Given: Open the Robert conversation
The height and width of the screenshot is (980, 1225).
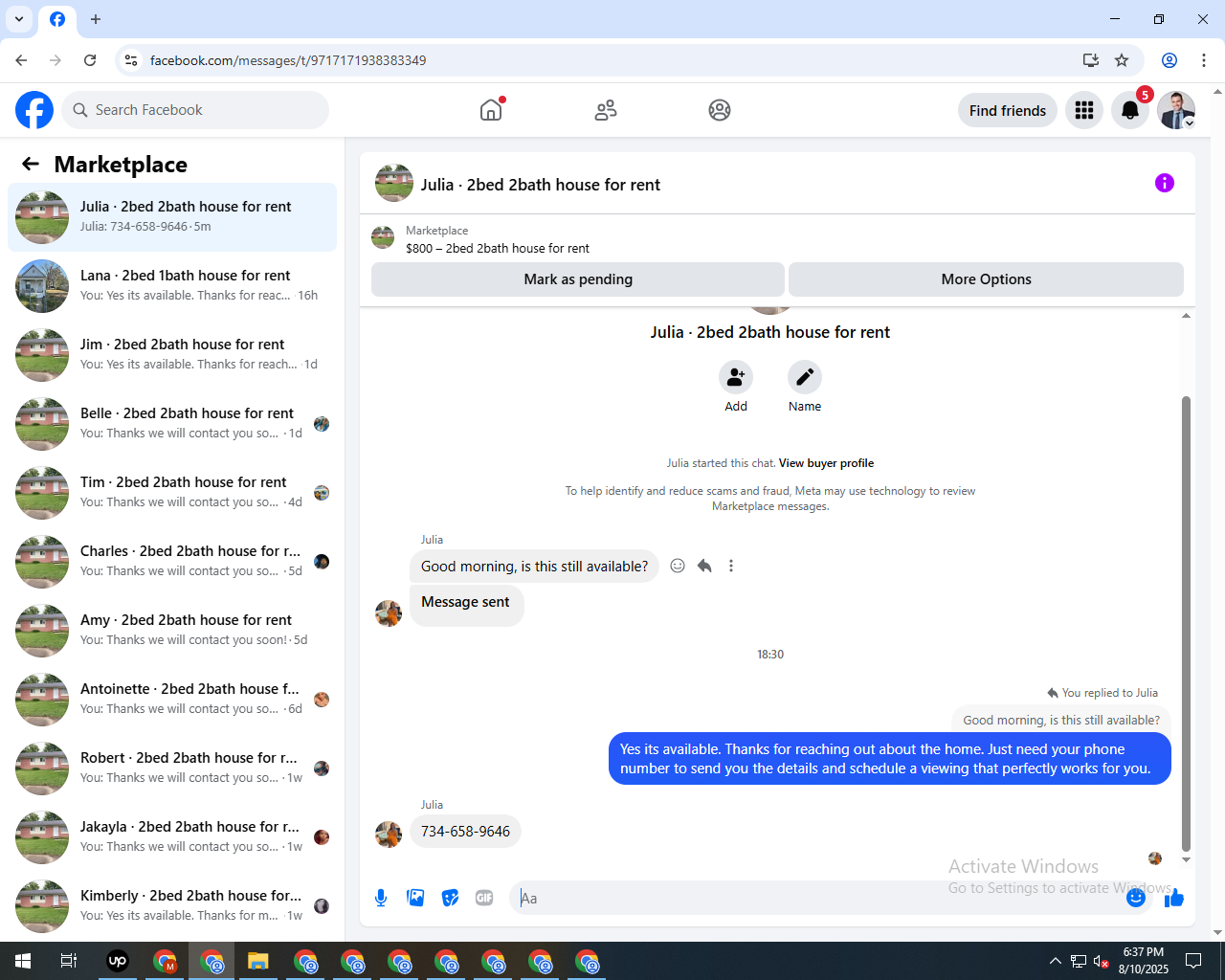Looking at the screenshot, I should tap(172, 768).
